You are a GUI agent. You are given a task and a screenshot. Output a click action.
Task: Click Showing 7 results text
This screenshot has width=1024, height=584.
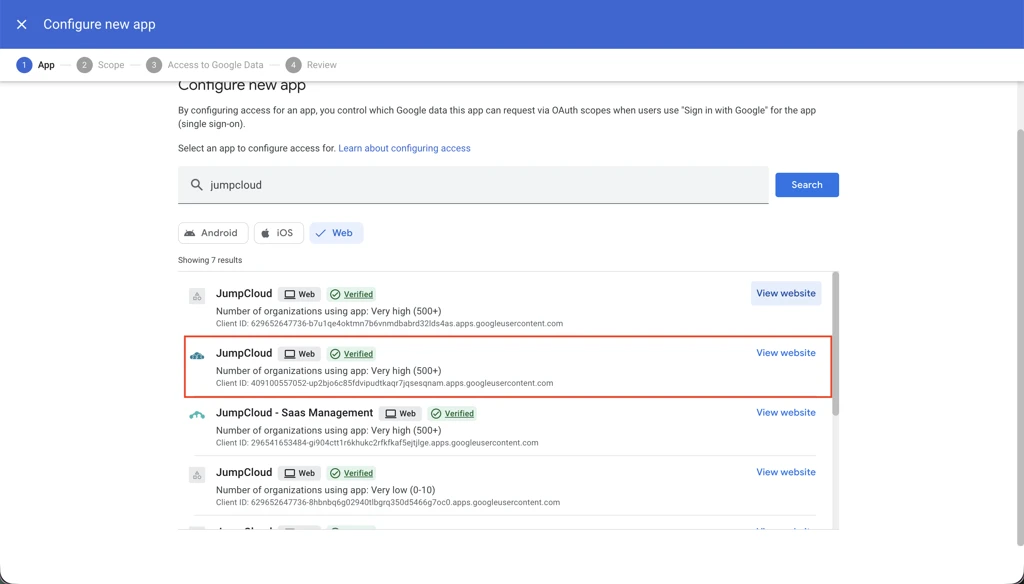point(210,260)
